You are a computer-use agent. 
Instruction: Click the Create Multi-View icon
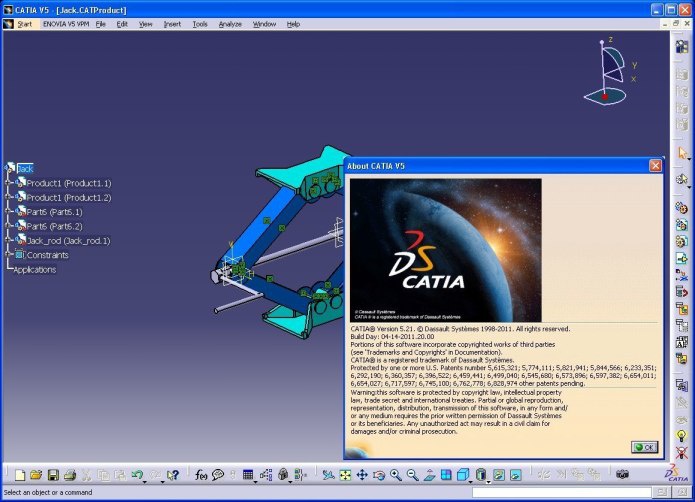click(x=446, y=475)
